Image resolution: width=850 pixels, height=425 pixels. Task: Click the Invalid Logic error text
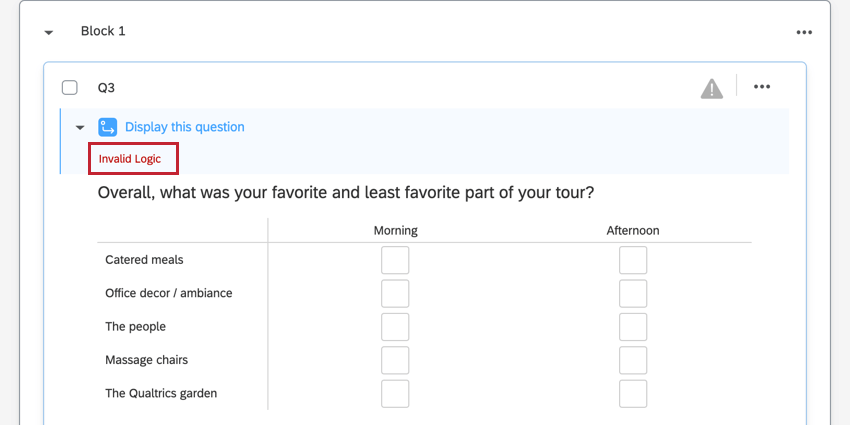tap(130, 159)
